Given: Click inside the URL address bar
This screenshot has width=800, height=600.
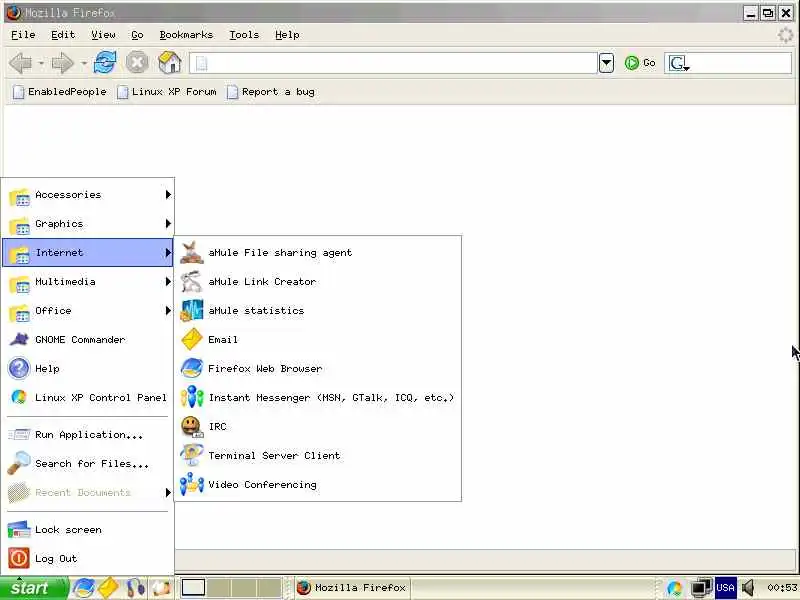Looking at the screenshot, I should point(393,63).
